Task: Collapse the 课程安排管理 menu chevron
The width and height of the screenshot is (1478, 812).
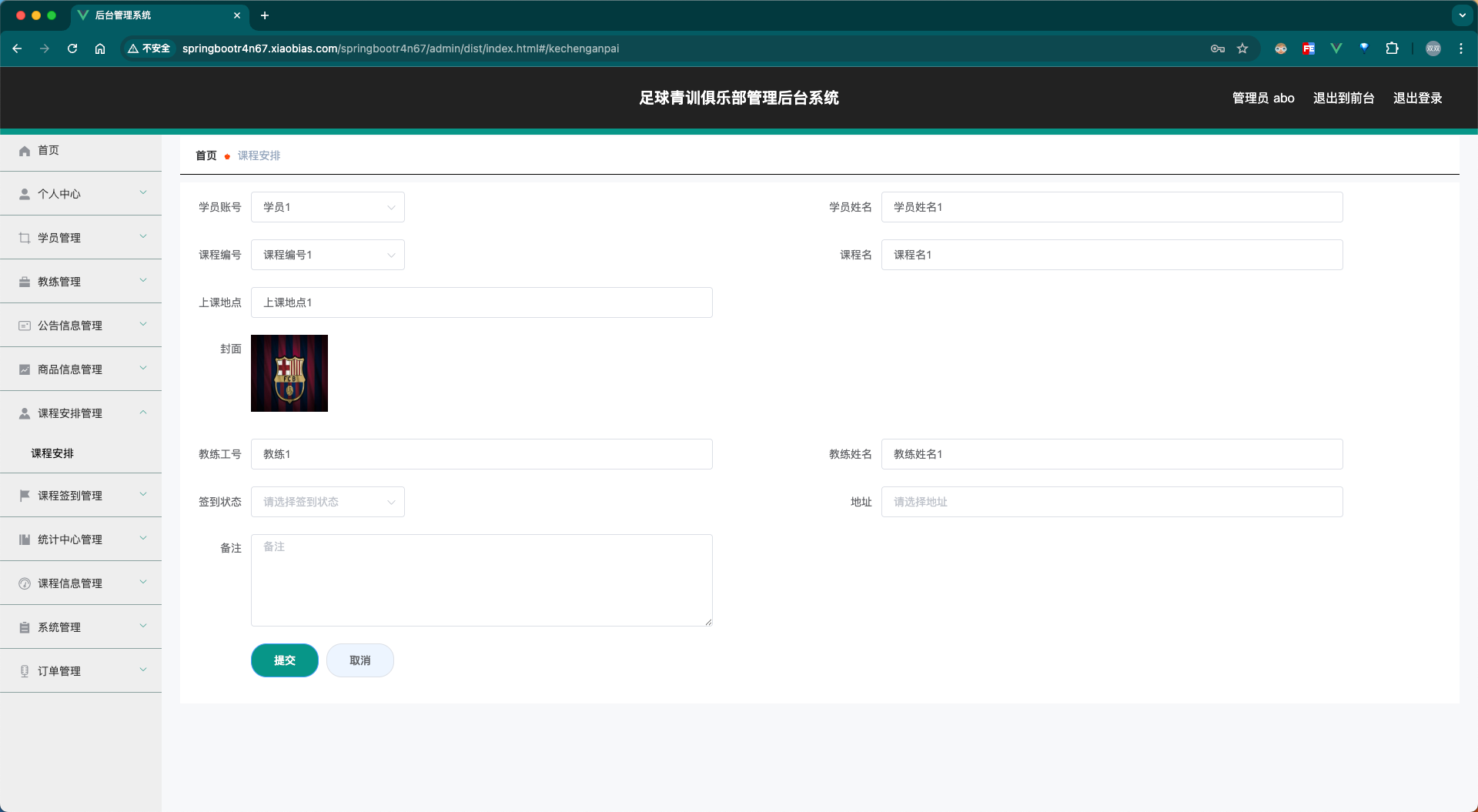Action: [143, 413]
